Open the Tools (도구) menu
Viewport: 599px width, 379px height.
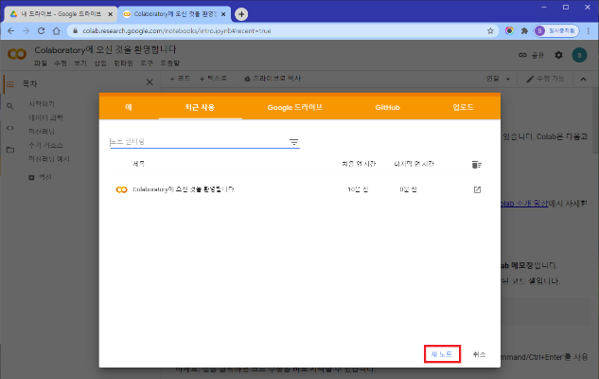147,63
